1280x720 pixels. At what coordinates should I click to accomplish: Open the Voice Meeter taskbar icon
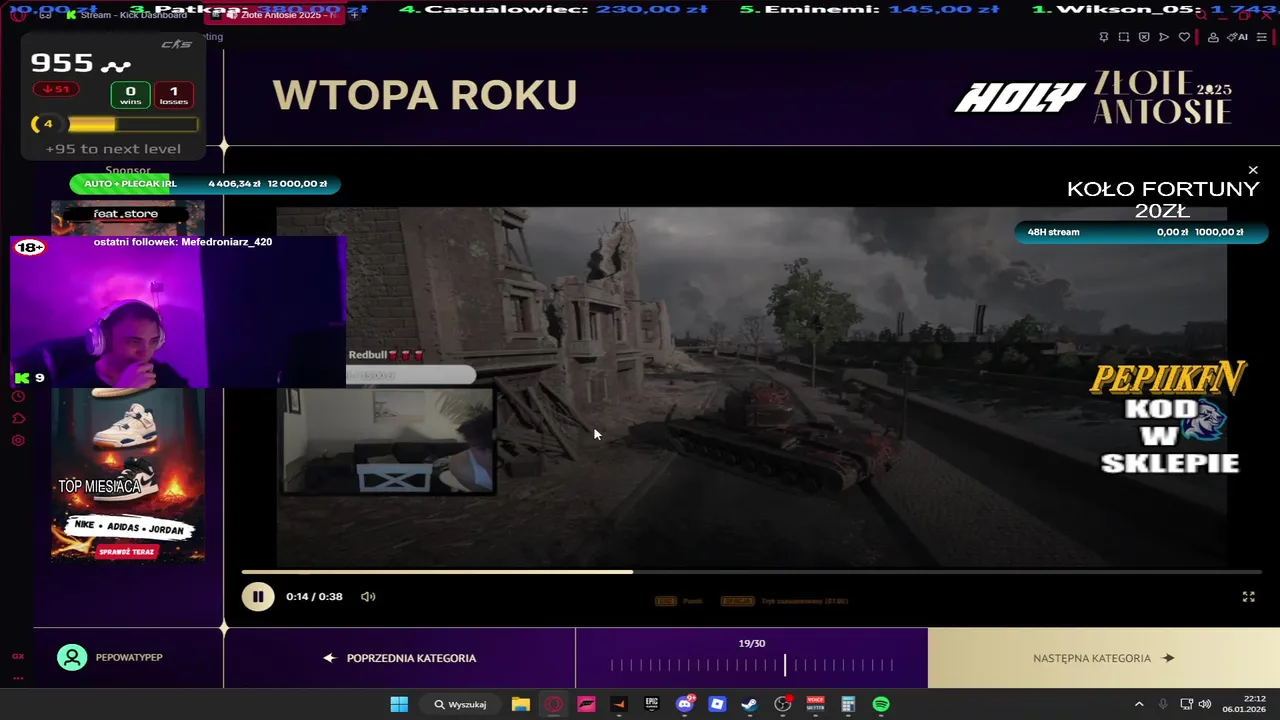(x=815, y=704)
